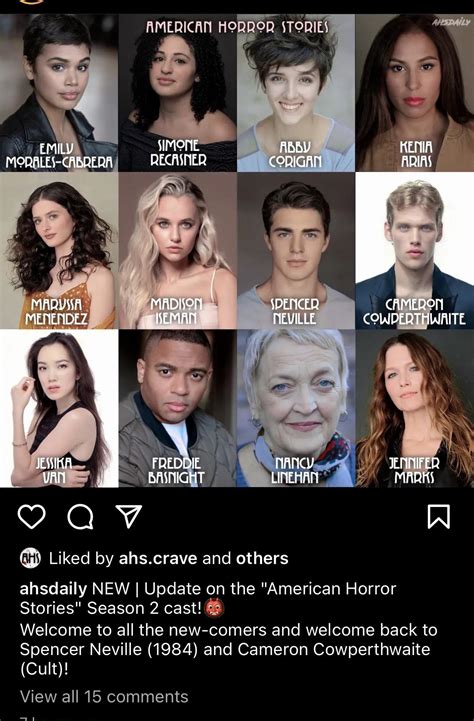Like the post with the heart icon
The image size is (474, 721).
coord(31,516)
